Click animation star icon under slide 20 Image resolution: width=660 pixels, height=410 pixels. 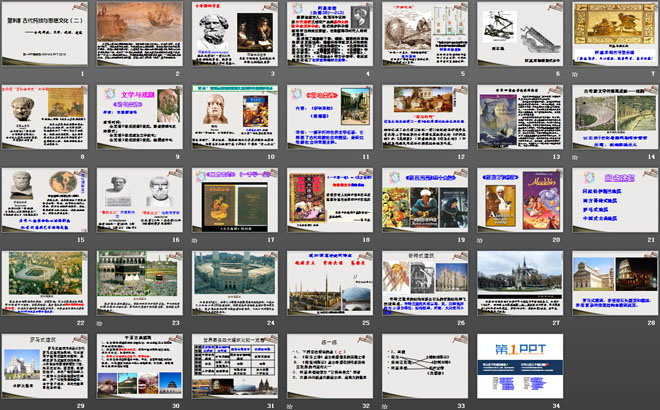(480, 240)
